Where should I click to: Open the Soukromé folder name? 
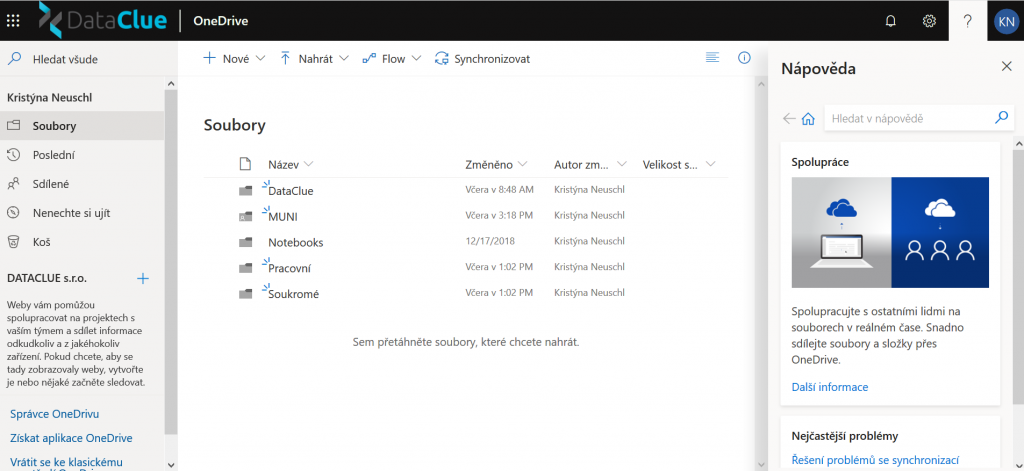point(293,295)
